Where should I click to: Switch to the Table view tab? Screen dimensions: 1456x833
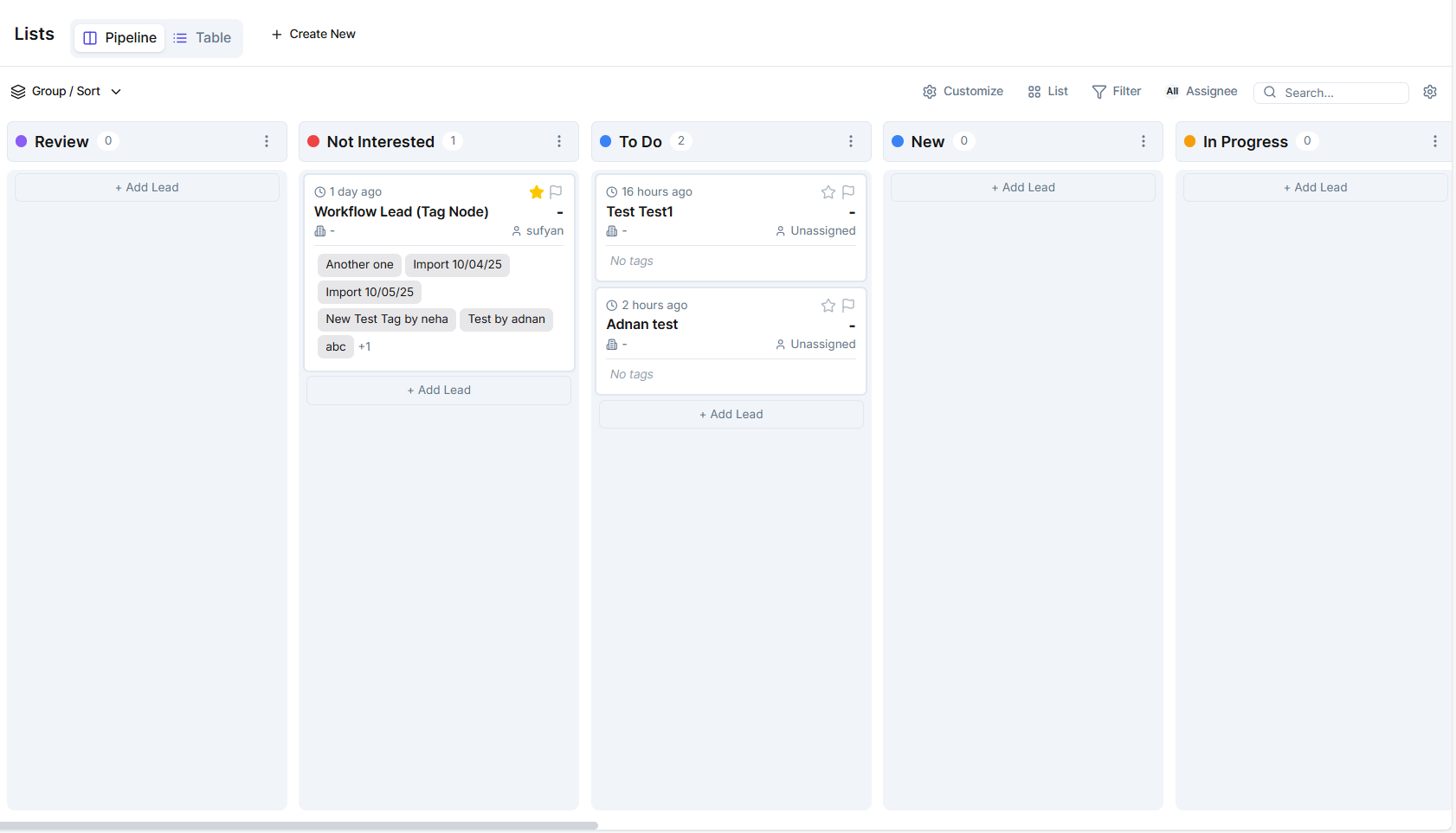click(x=203, y=38)
